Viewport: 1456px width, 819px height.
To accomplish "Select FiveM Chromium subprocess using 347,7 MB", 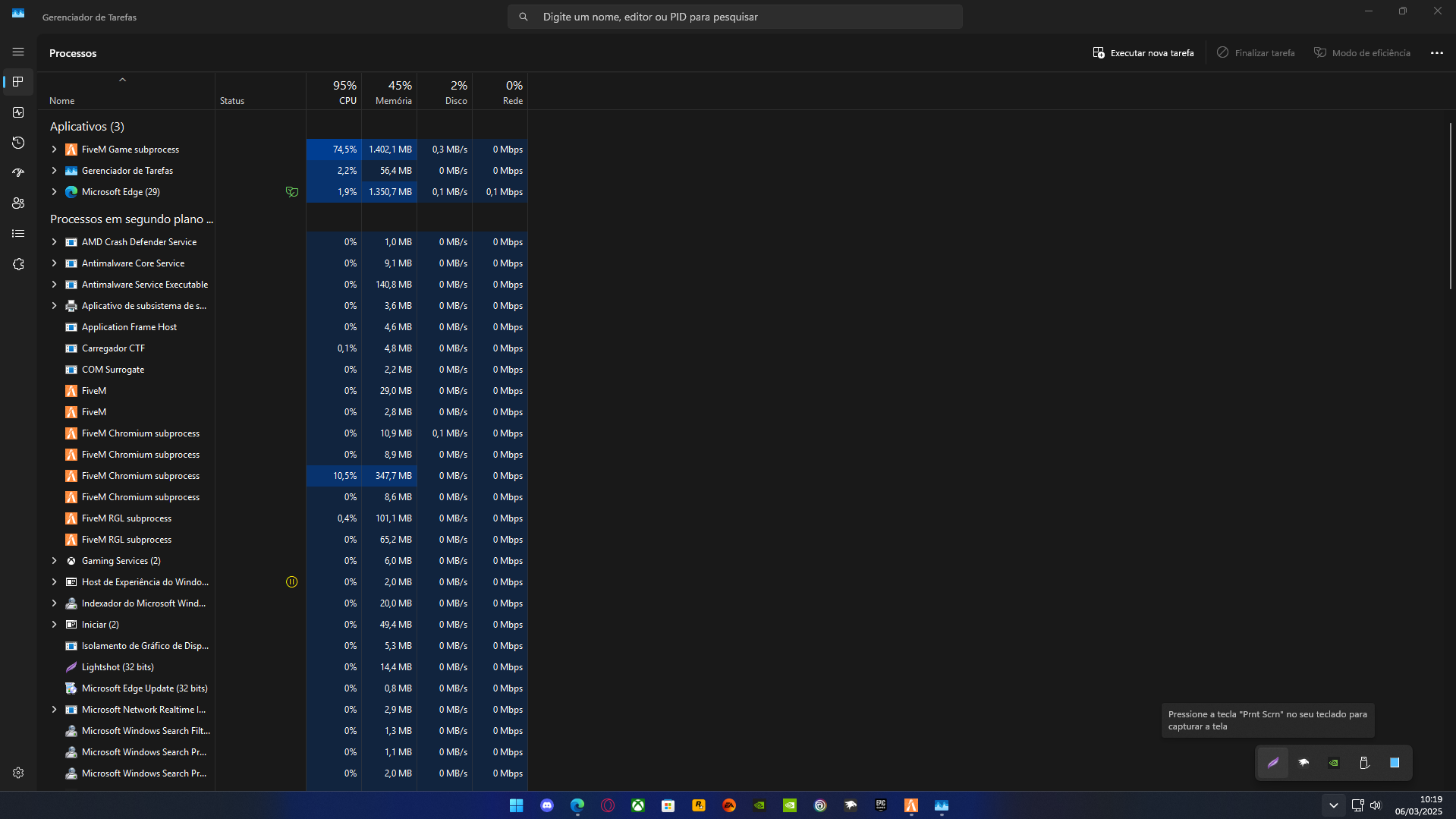I will [282, 476].
